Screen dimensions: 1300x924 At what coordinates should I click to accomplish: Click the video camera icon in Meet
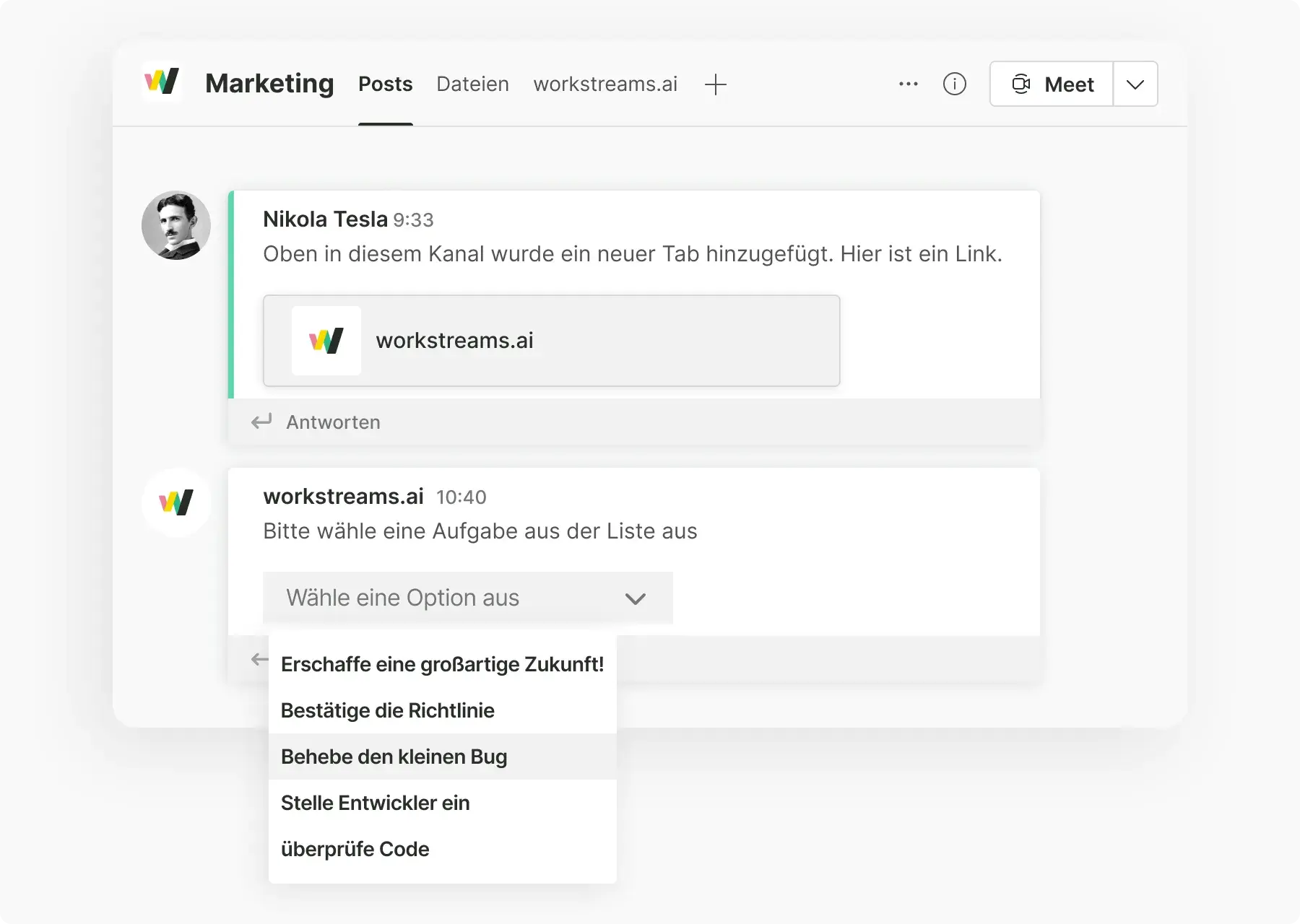[x=1021, y=84]
